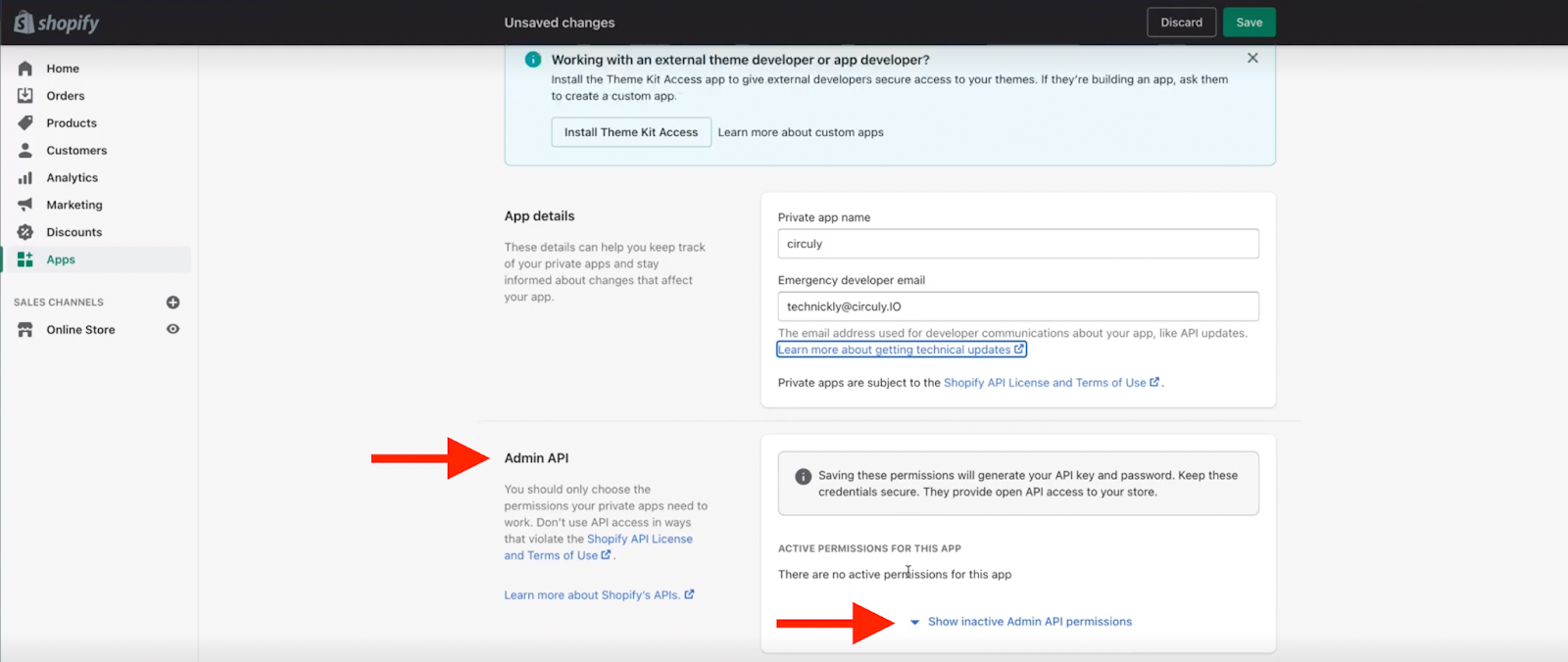Screen dimensions: 1568x662
Task: Click the Save button
Action: click(x=1249, y=23)
